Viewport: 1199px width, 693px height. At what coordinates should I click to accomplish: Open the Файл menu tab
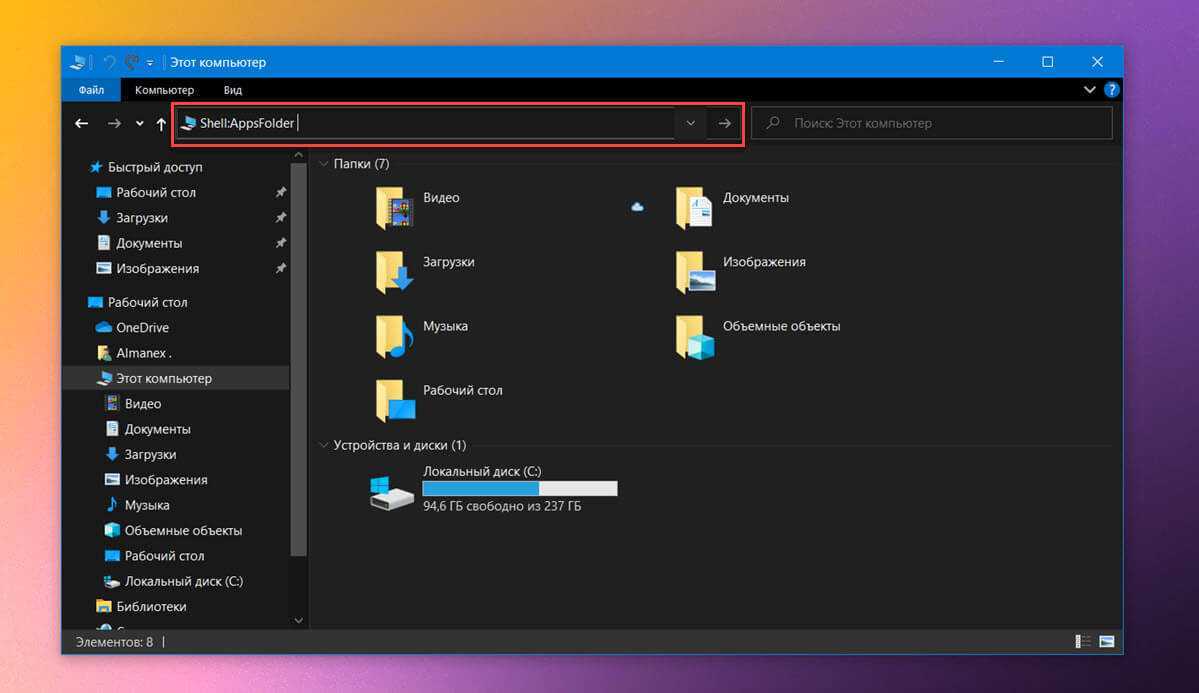pyautogui.click(x=92, y=90)
